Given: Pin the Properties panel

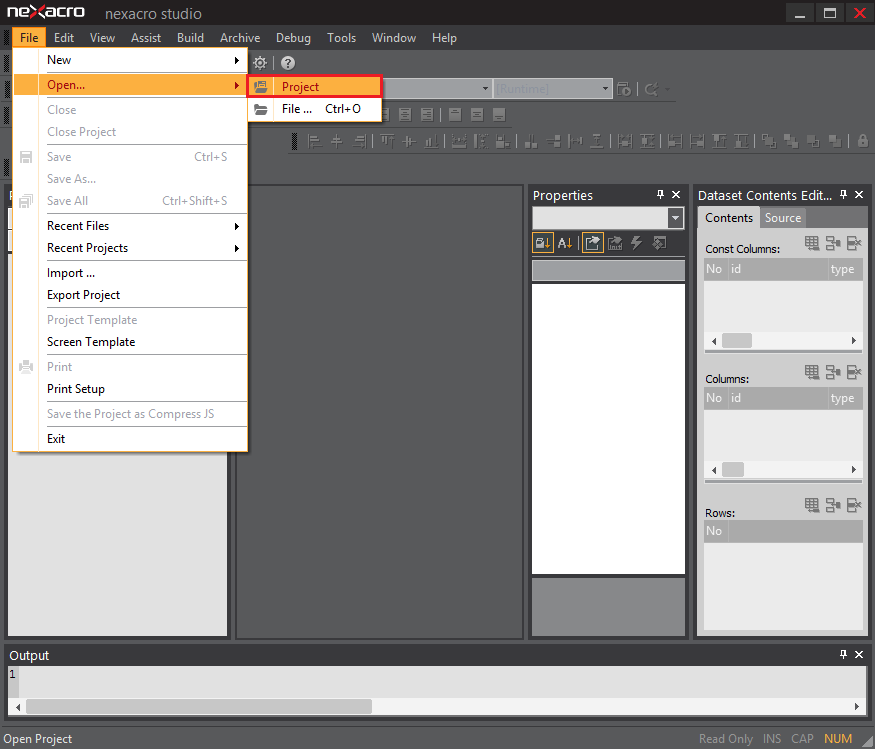Looking at the screenshot, I should tap(661, 194).
